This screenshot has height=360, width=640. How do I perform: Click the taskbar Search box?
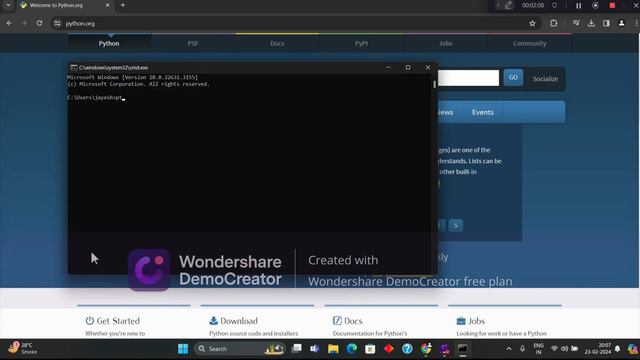point(240,349)
